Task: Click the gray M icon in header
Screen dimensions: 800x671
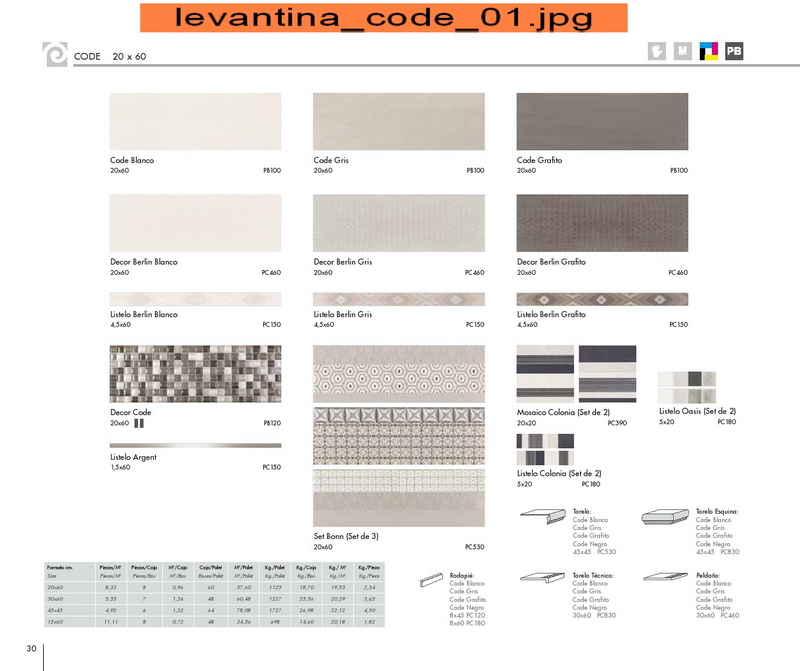Action: click(683, 51)
